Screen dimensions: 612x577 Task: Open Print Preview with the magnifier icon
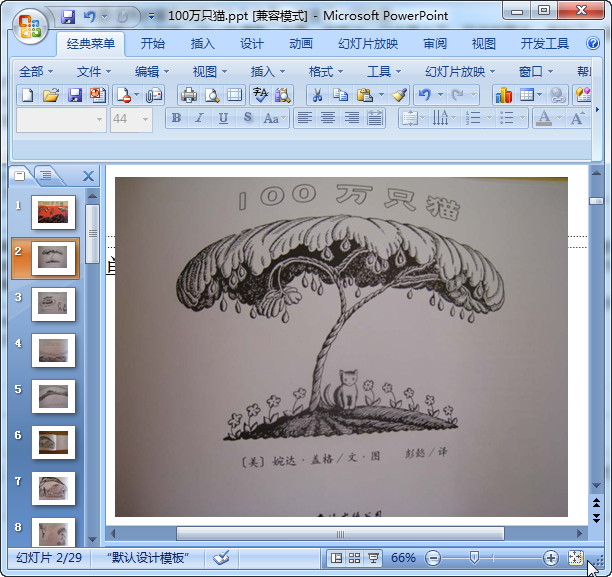[x=212, y=95]
